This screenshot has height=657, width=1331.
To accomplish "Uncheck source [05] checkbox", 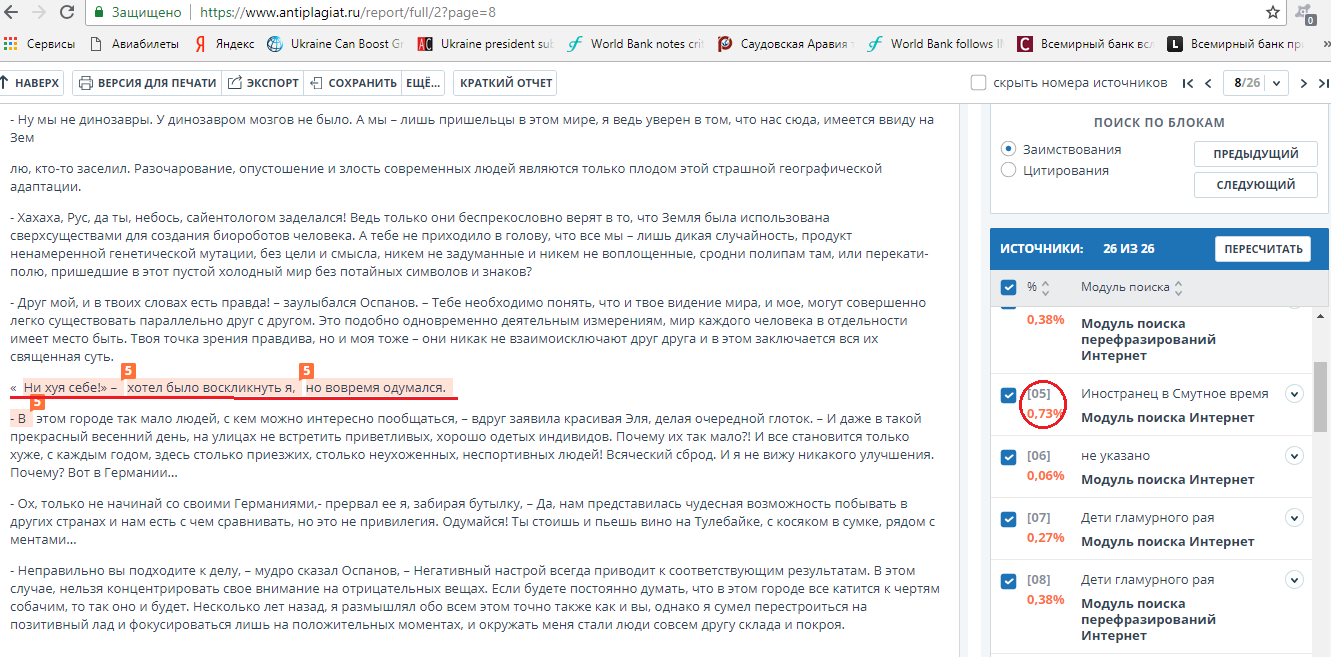I will pos(1009,395).
